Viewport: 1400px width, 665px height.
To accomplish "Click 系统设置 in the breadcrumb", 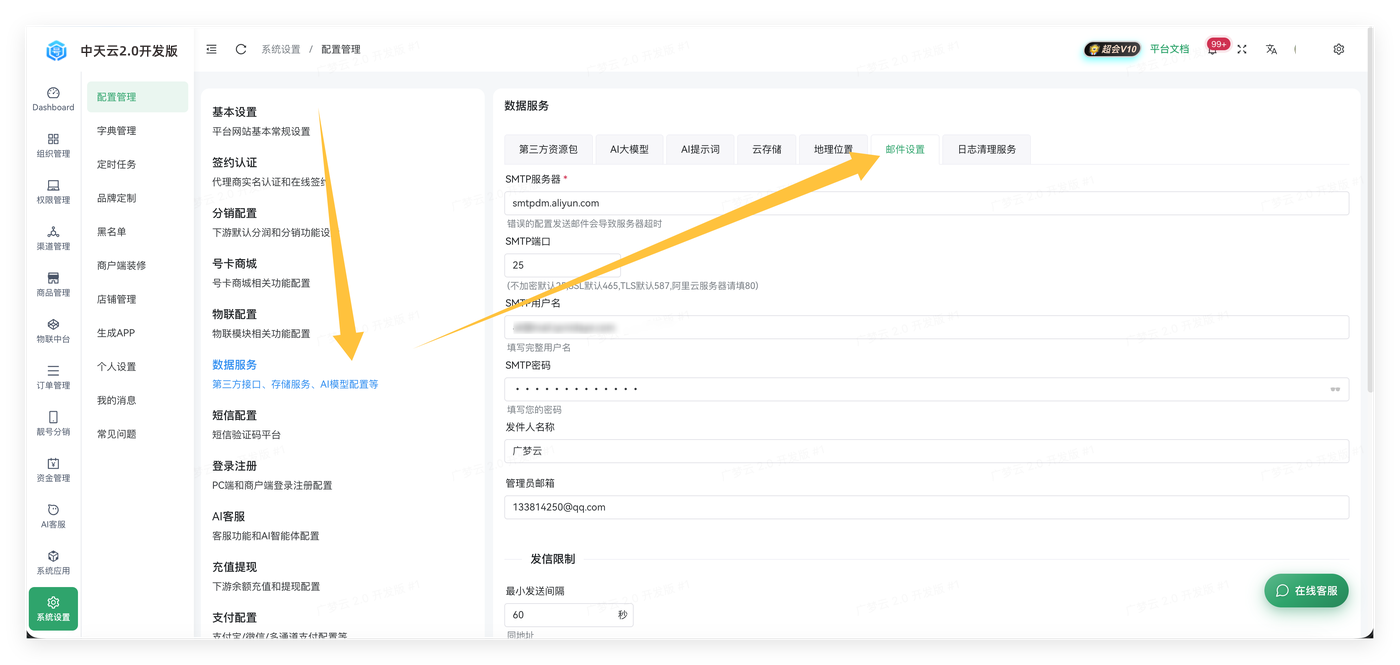I will tap(281, 49).
